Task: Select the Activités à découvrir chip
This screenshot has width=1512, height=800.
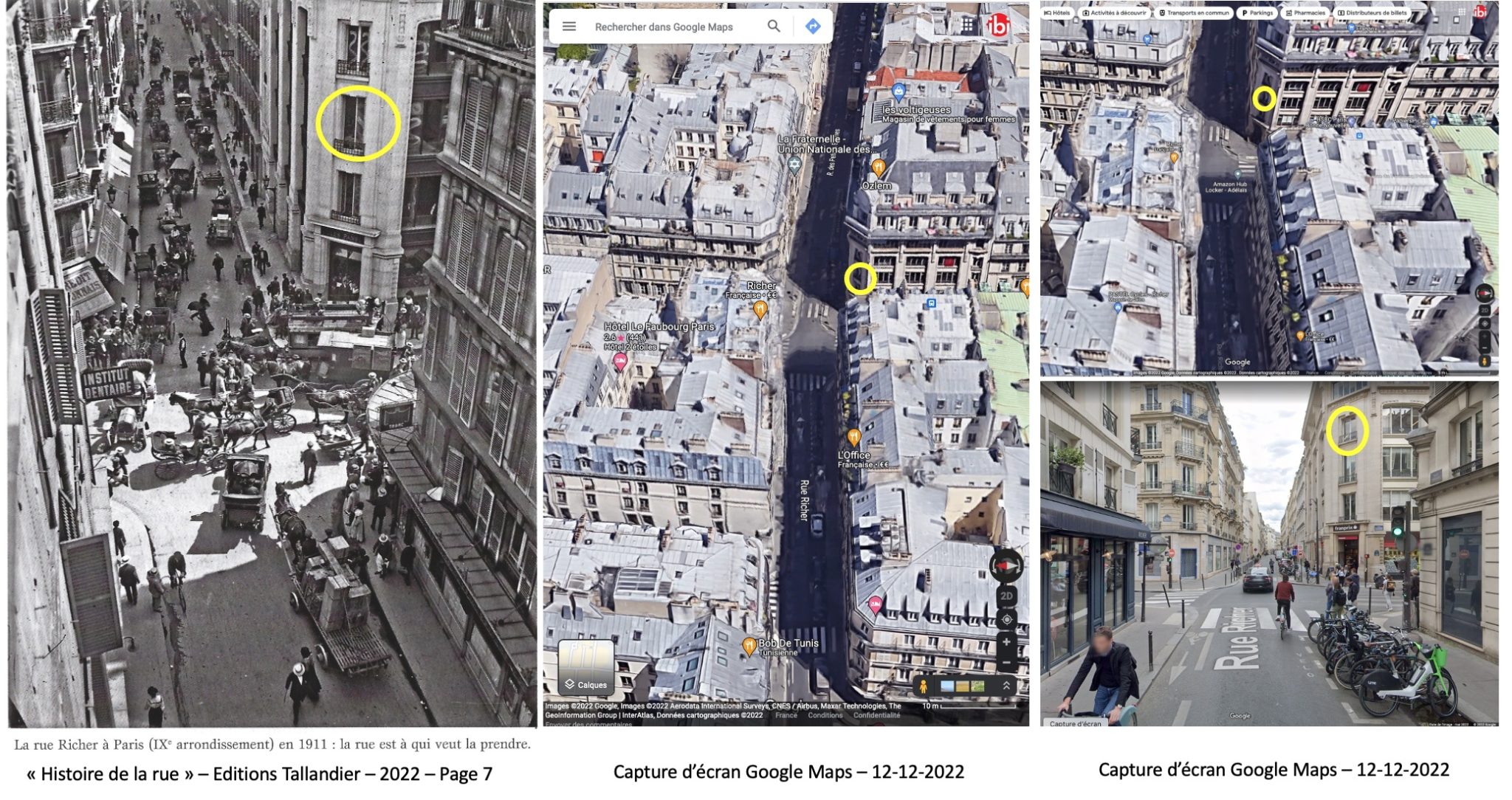Action: (x=1114, y=13)
